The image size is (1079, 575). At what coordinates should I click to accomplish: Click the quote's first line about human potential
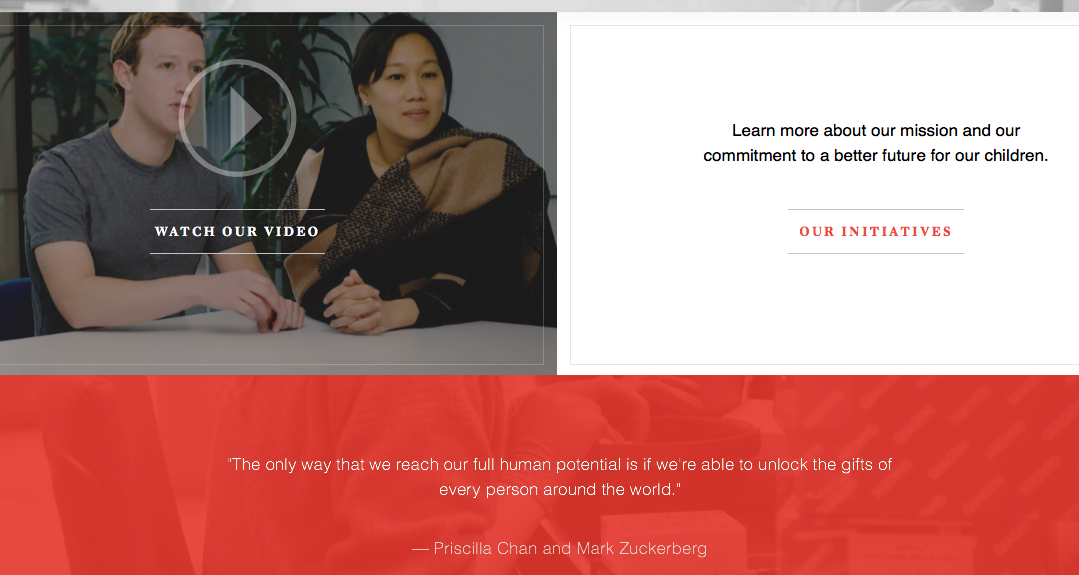[559, 464]
